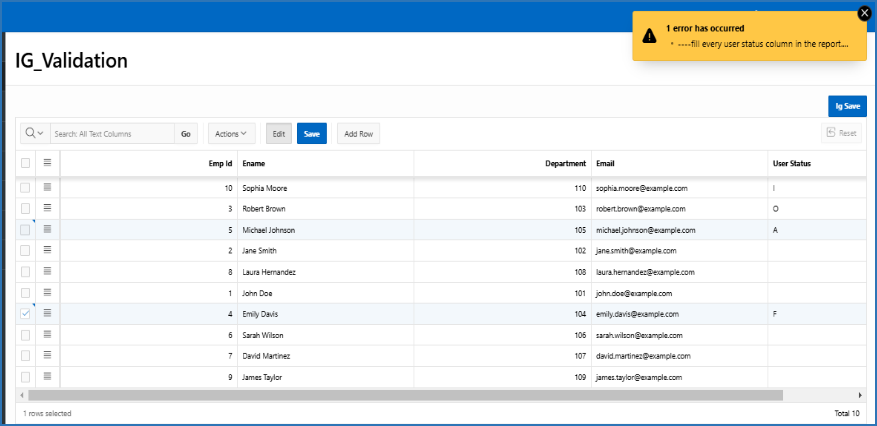Open the Actions dropdown menu

231,133
